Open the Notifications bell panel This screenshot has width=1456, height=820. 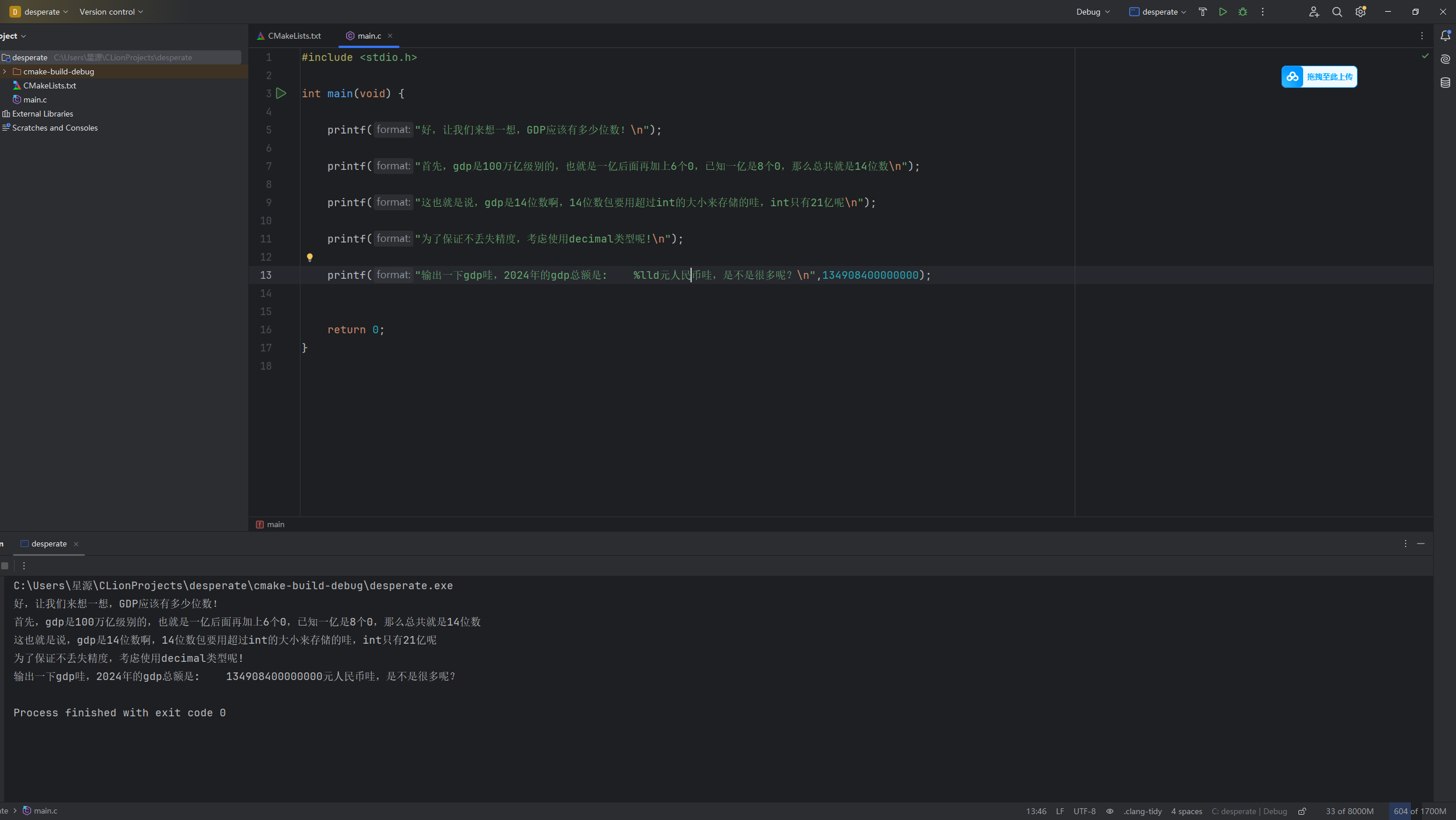pos(1445,36)
